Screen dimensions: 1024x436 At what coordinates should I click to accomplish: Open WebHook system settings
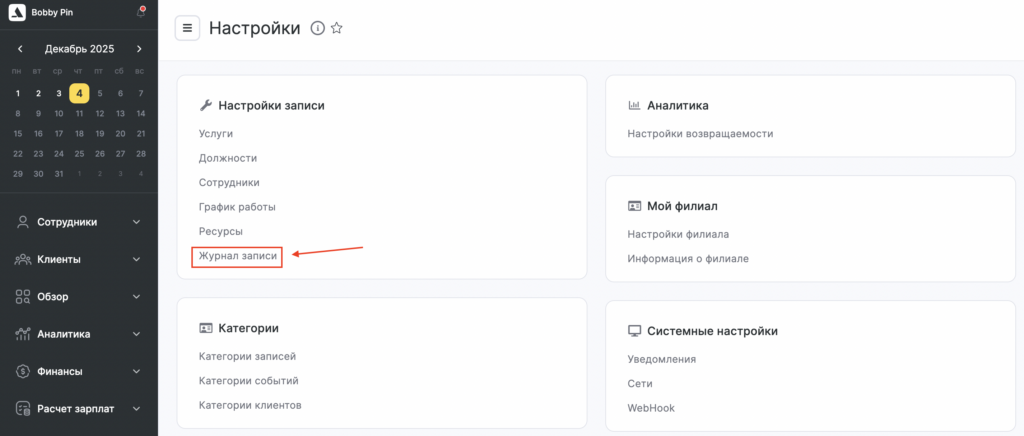tap(650, 408)
